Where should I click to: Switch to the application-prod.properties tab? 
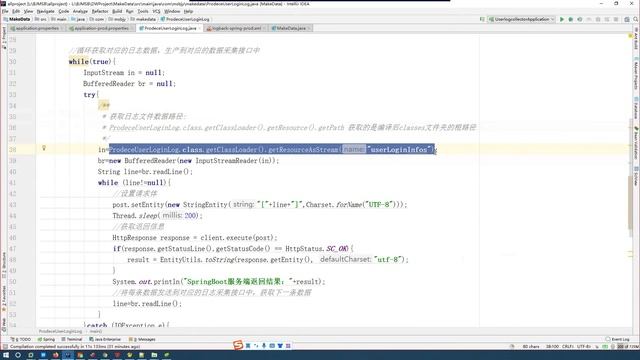click(x=101, y=28)
